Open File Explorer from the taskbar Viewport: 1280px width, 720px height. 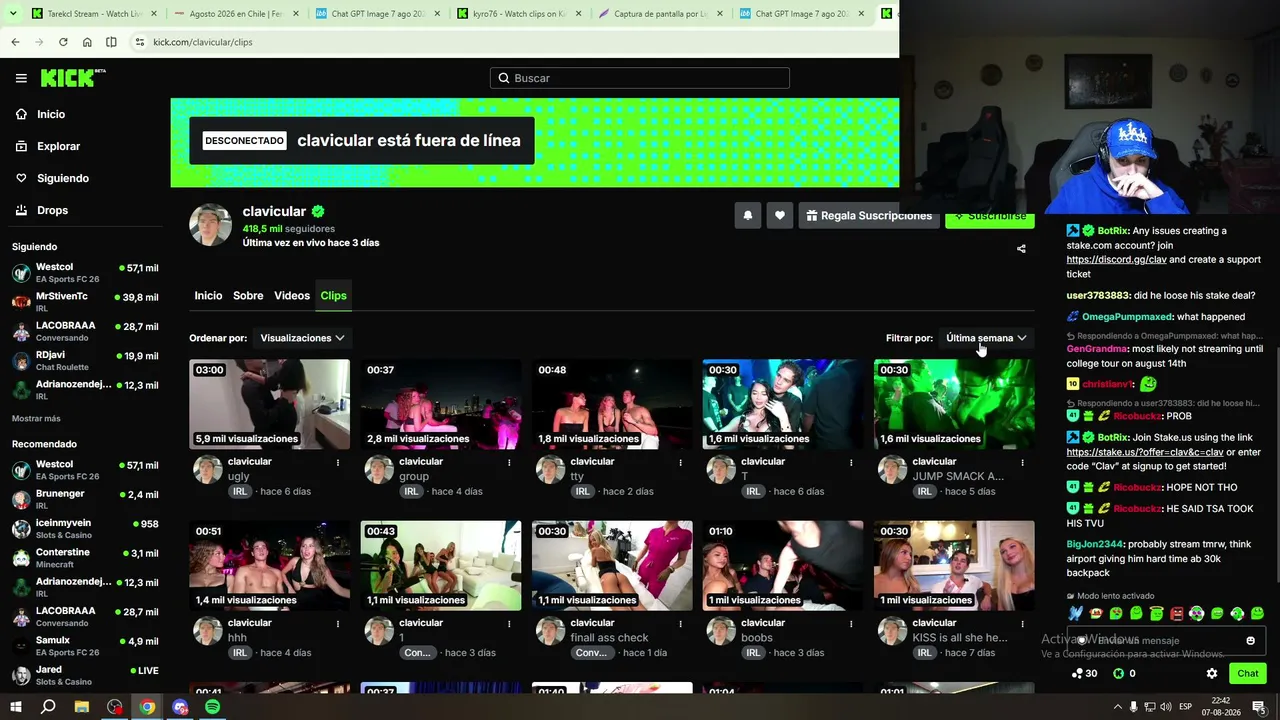[82, 707]
